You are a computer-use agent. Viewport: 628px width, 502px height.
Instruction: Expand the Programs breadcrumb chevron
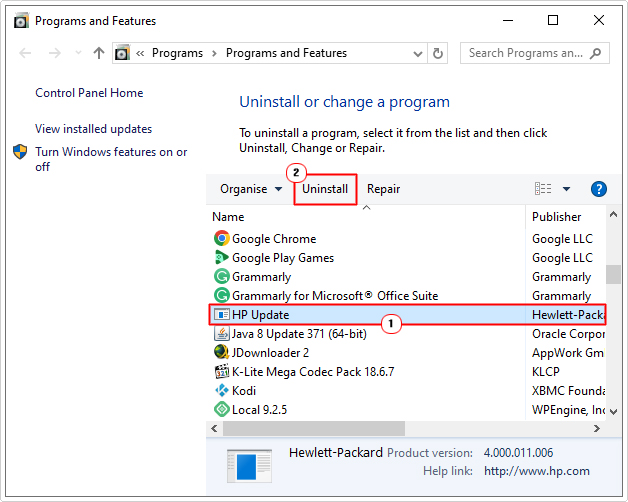214,53
